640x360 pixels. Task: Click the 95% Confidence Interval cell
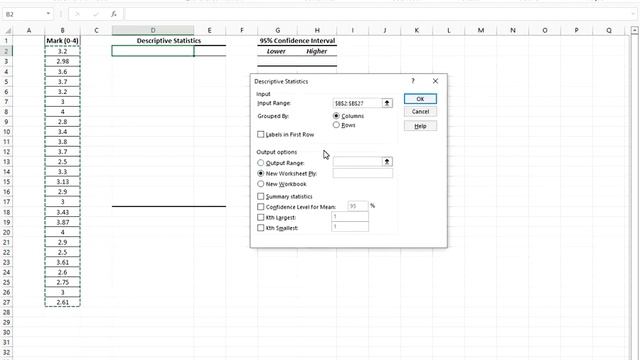point(297,41)
